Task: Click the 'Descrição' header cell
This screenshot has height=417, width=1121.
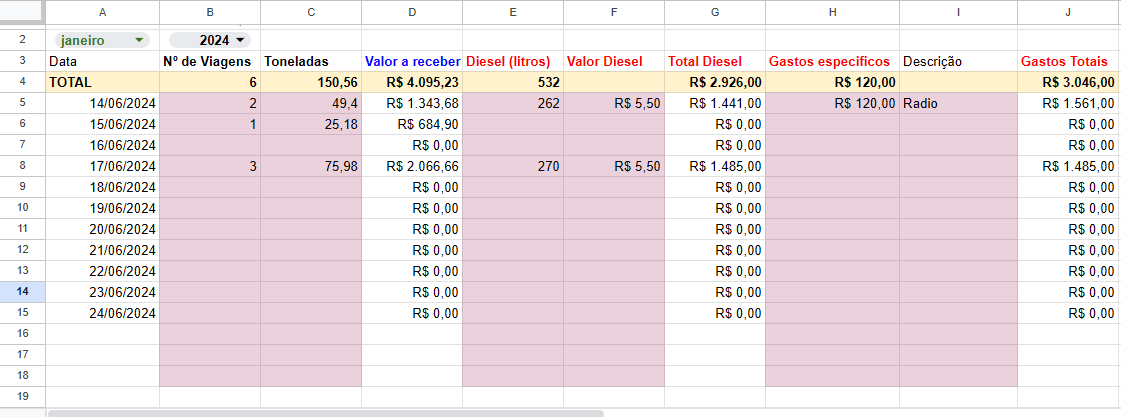Action: [958, 62]
